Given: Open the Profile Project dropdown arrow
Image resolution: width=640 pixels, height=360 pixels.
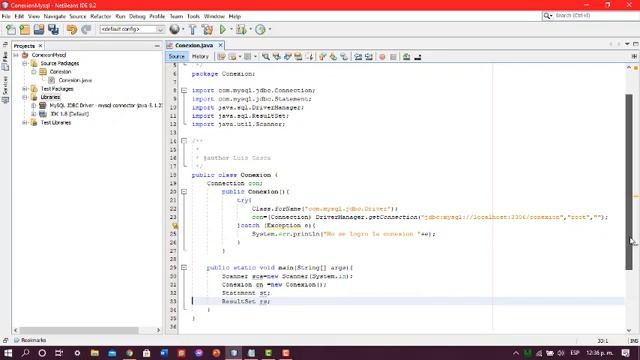Looking at the screenshot, I should click(x=269, y=29).
